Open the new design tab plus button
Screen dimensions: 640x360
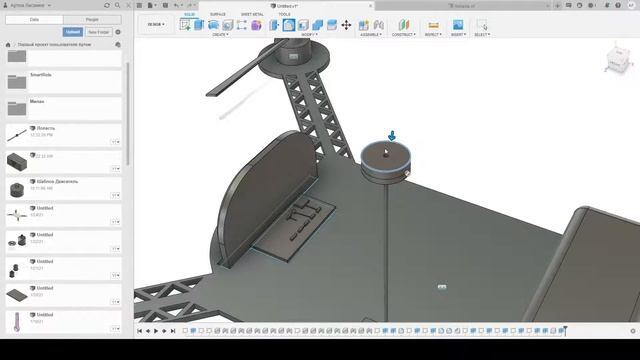click(558, 5)
